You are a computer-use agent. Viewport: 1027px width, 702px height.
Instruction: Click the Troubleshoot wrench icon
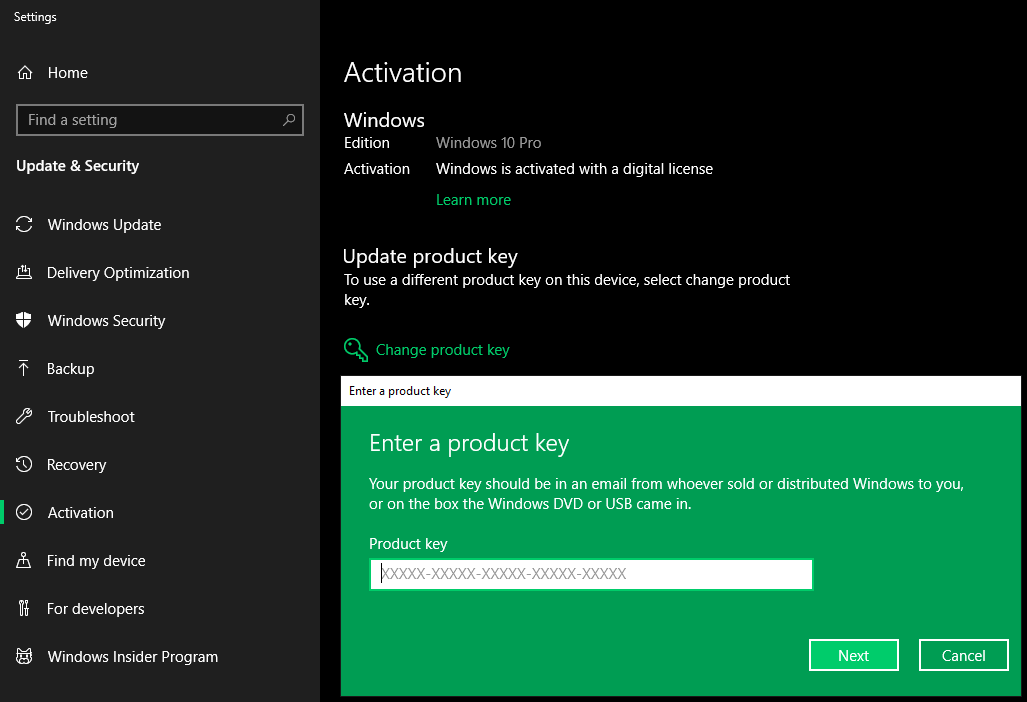[x=24, y=416]
